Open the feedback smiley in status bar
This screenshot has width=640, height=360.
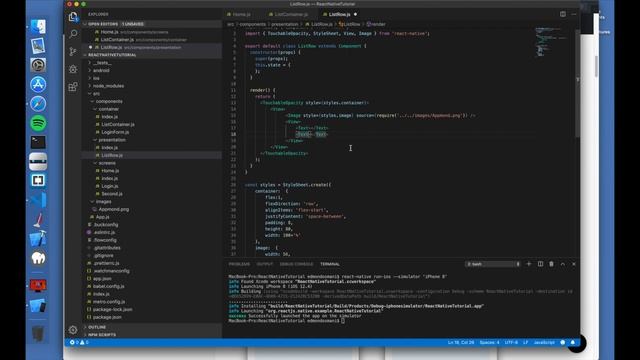(563, 342)
